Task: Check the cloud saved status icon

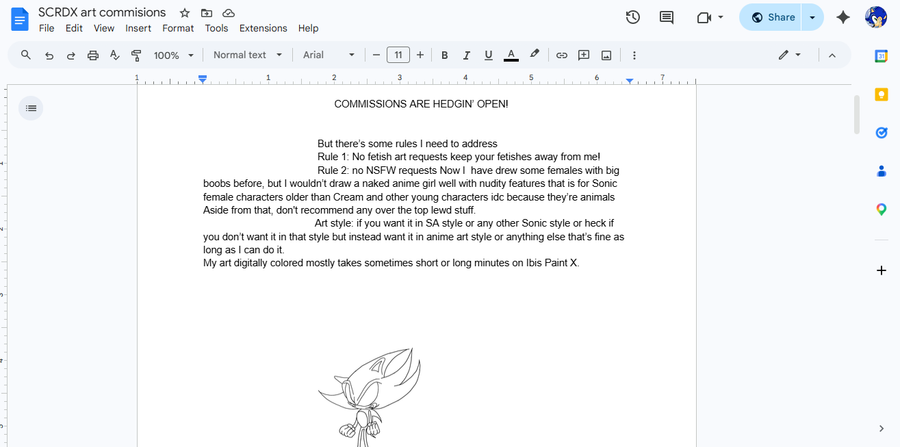Action: (228, 13)
